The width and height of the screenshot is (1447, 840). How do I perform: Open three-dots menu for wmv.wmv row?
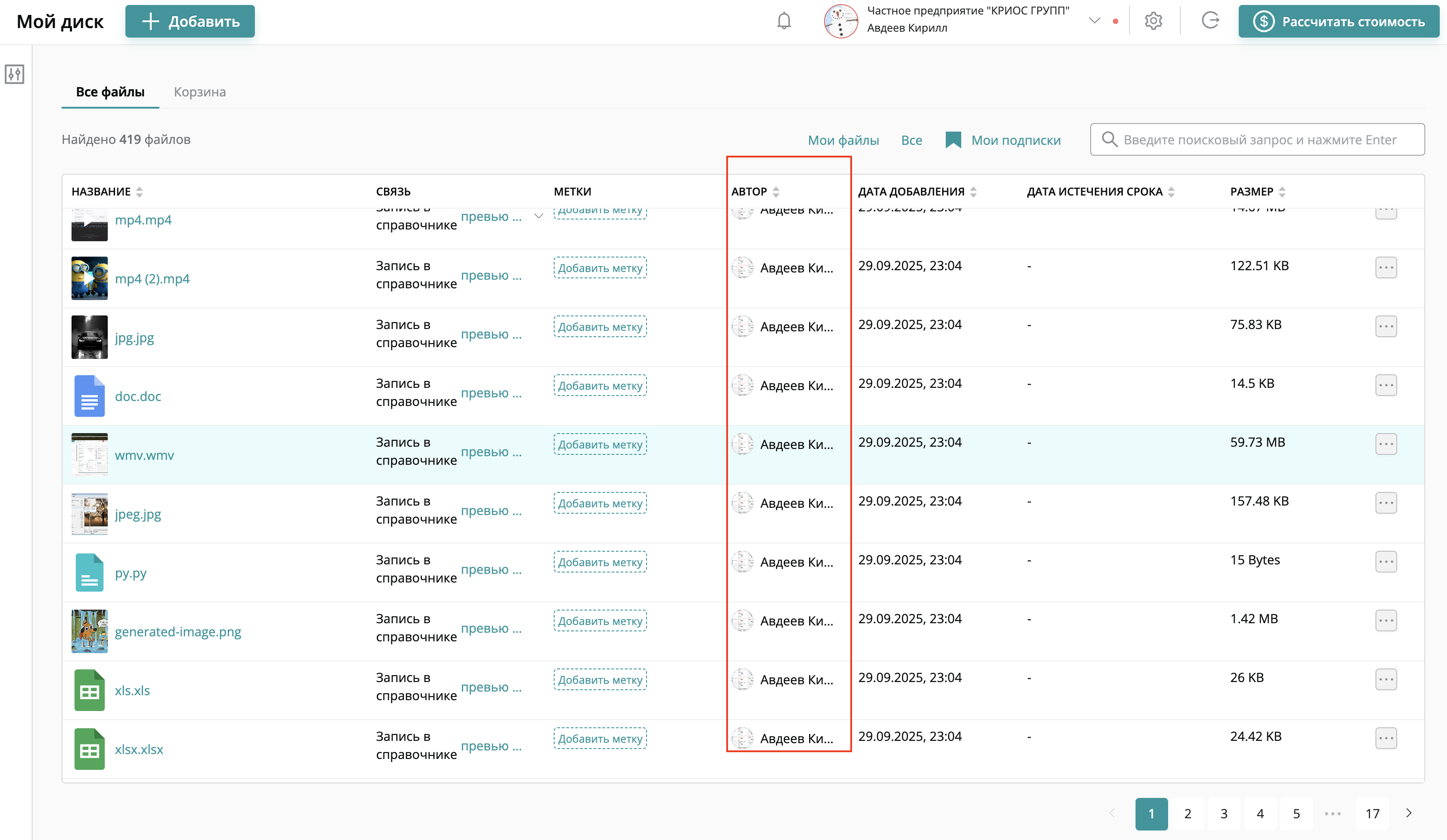click(1385, 444)
